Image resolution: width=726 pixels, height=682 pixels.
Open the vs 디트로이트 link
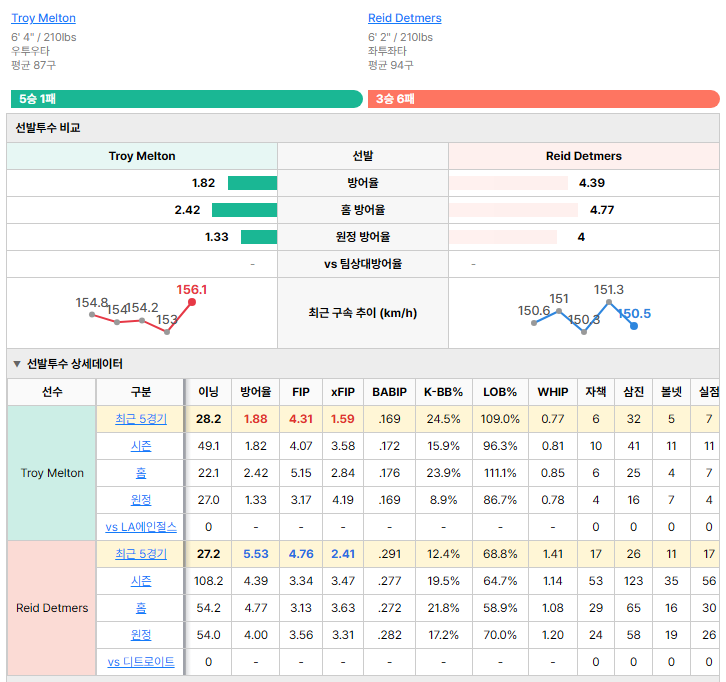141,662
